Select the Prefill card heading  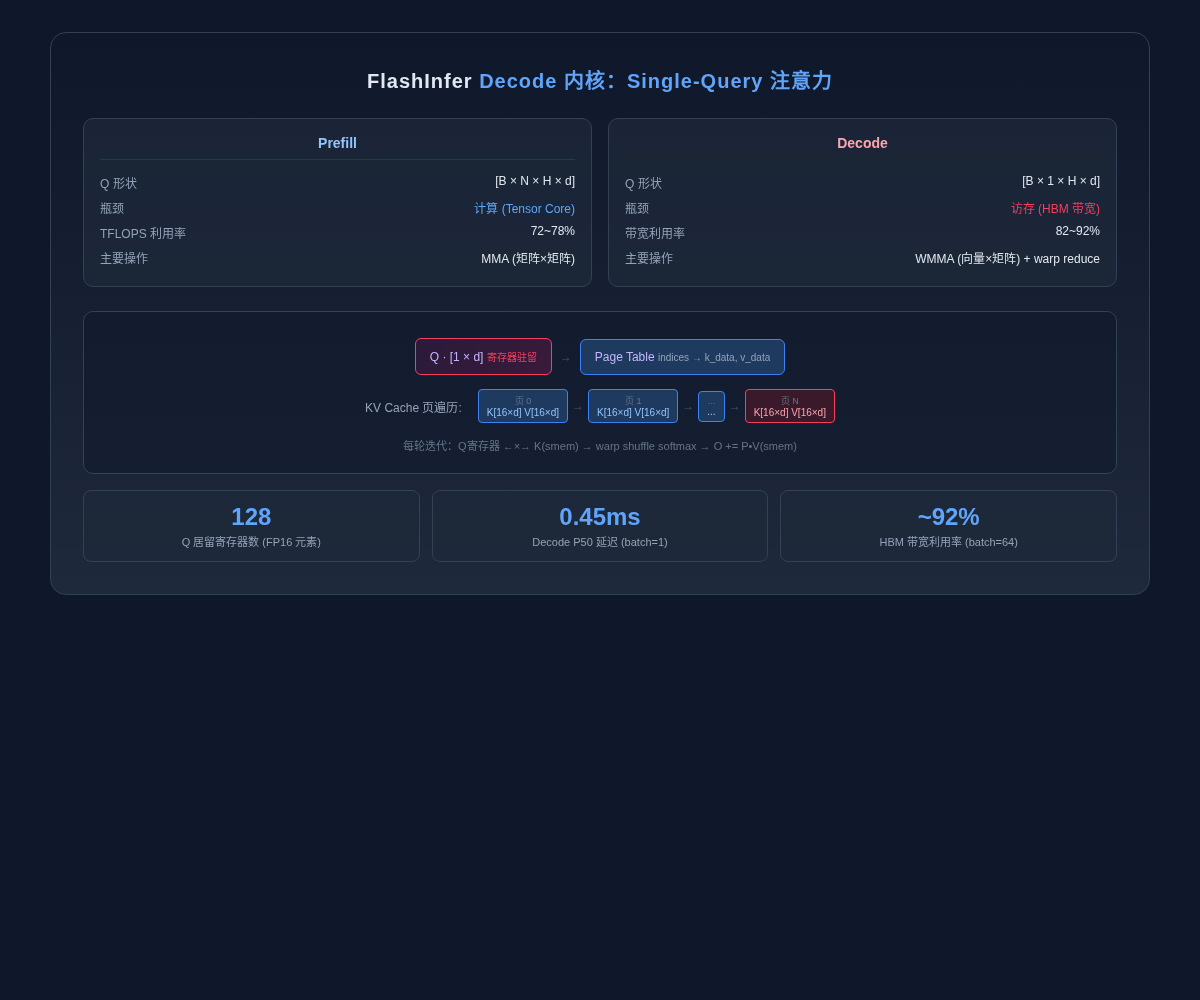click(337, 143)
